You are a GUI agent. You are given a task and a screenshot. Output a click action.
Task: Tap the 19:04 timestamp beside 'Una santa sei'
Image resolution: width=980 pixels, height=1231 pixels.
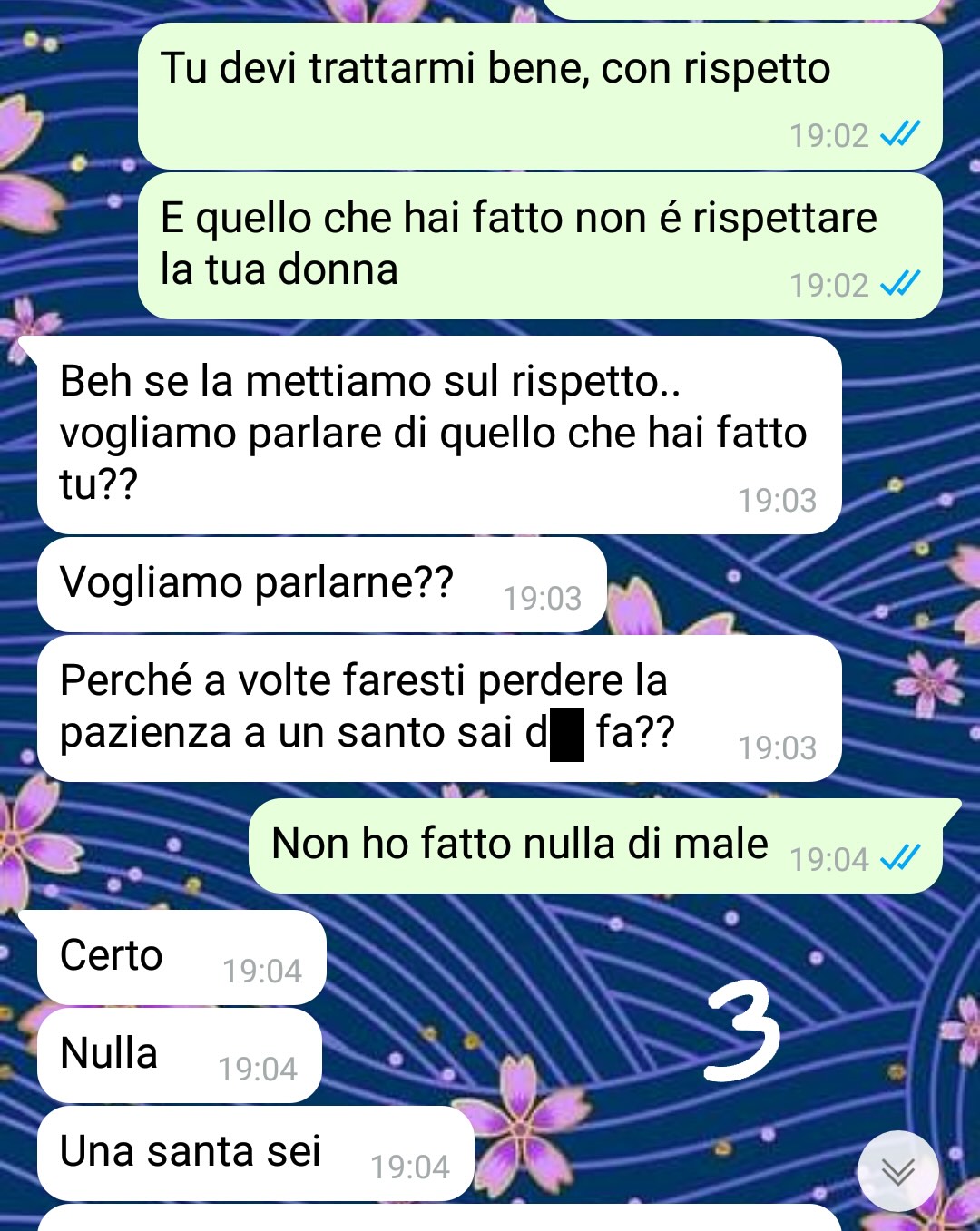point(409,1167)
